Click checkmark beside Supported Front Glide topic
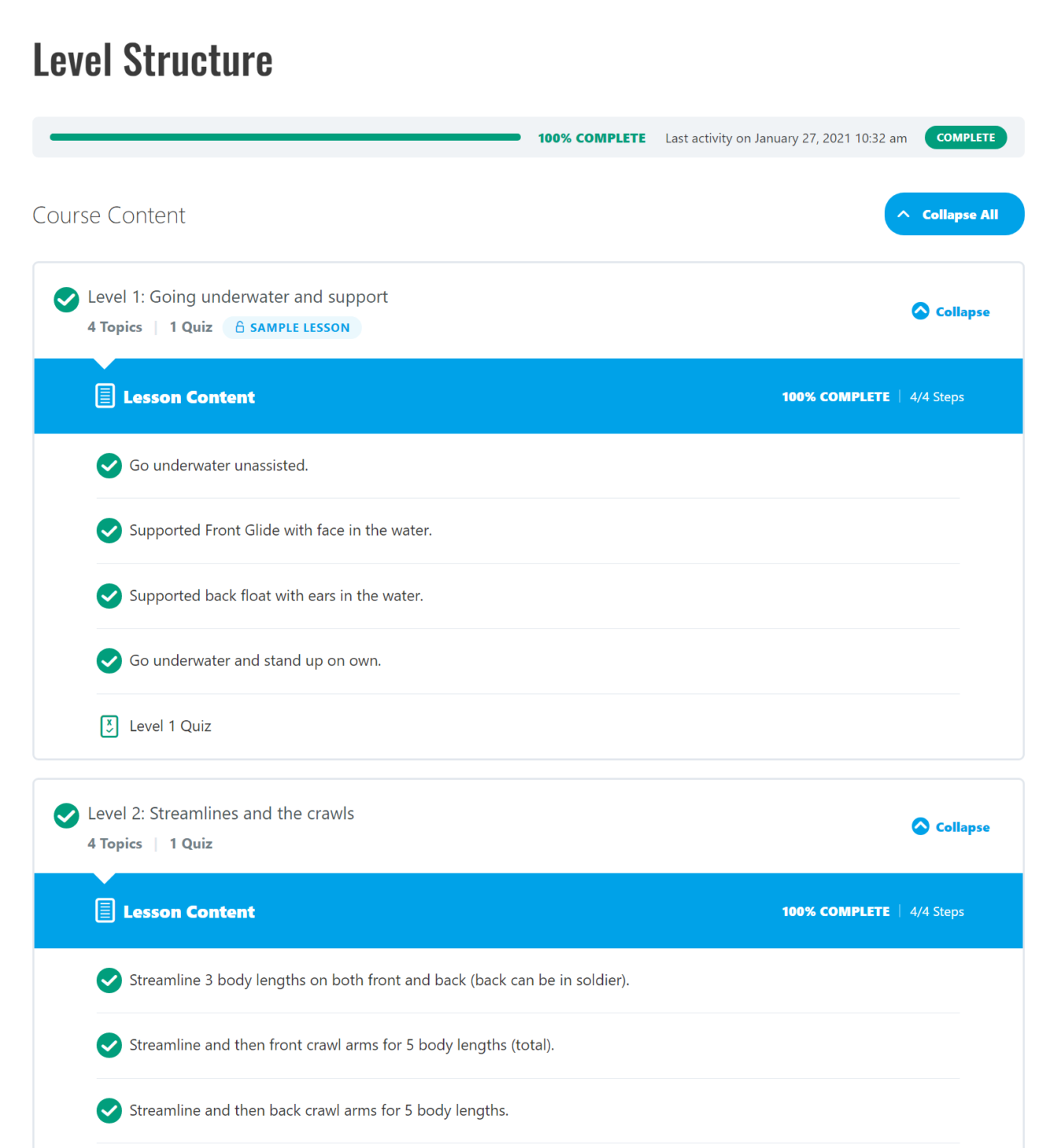Screen dimensions: 1039x1148 [109, 531]
